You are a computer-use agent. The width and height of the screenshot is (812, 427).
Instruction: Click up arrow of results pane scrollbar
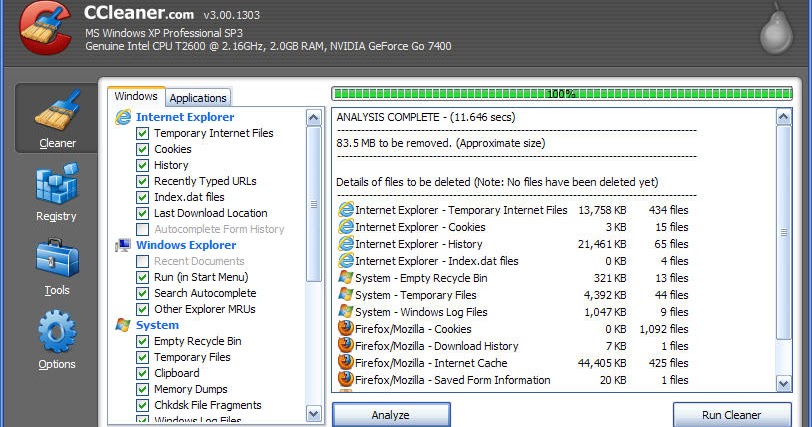784,117
